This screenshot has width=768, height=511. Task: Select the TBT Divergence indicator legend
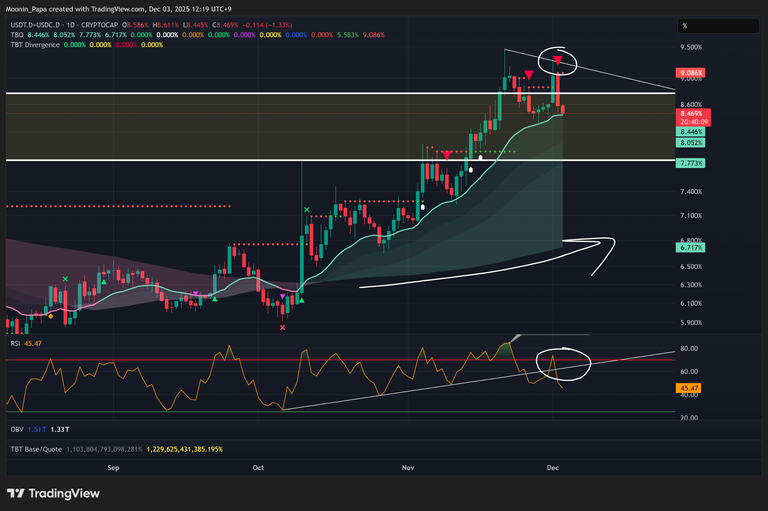32,44
